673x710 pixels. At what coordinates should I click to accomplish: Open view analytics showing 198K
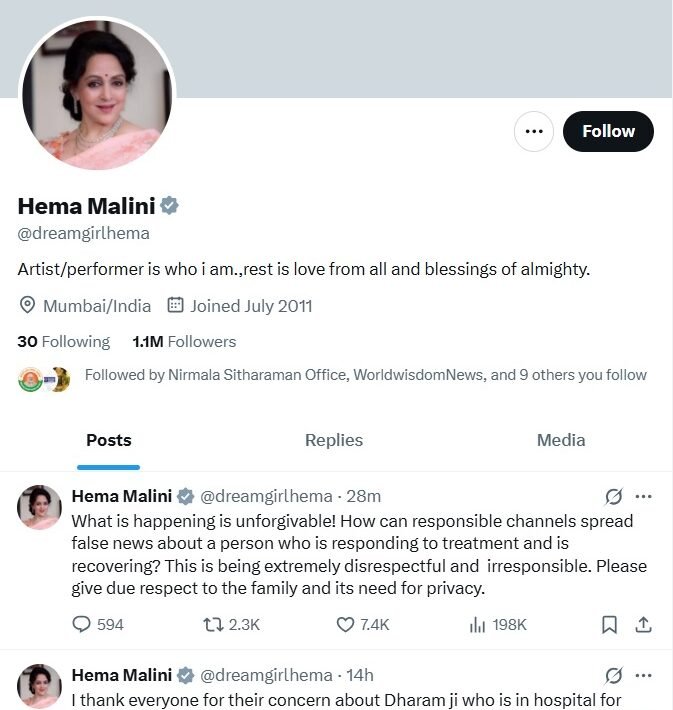click(x=478, y=624)
